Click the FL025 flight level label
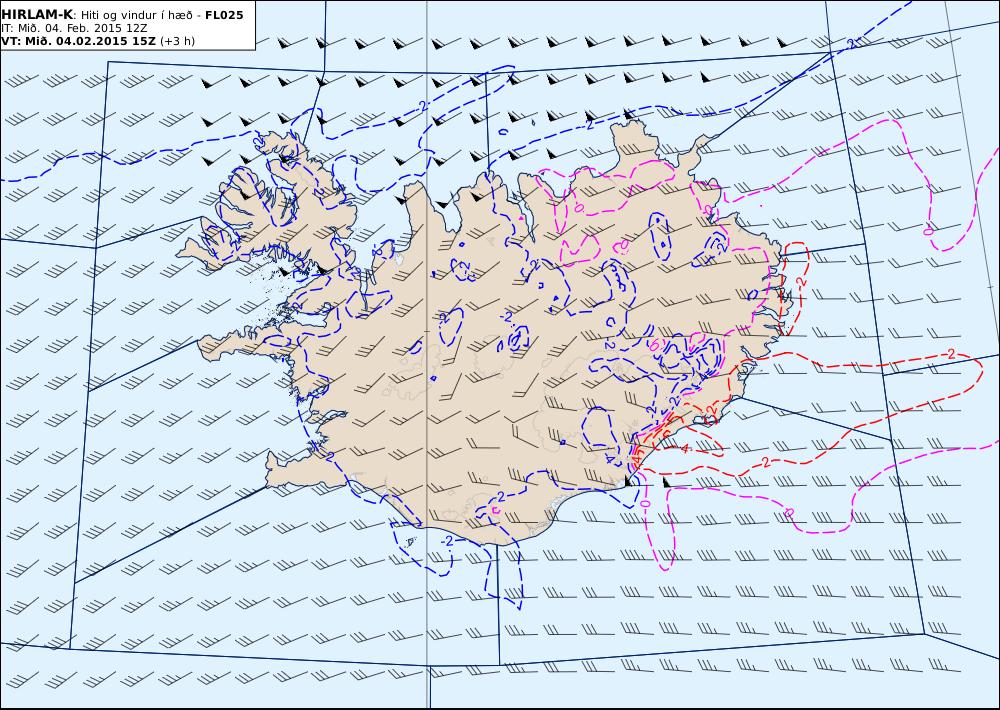The height and width of the screenshot is (710, 1000). coord(224,15)
